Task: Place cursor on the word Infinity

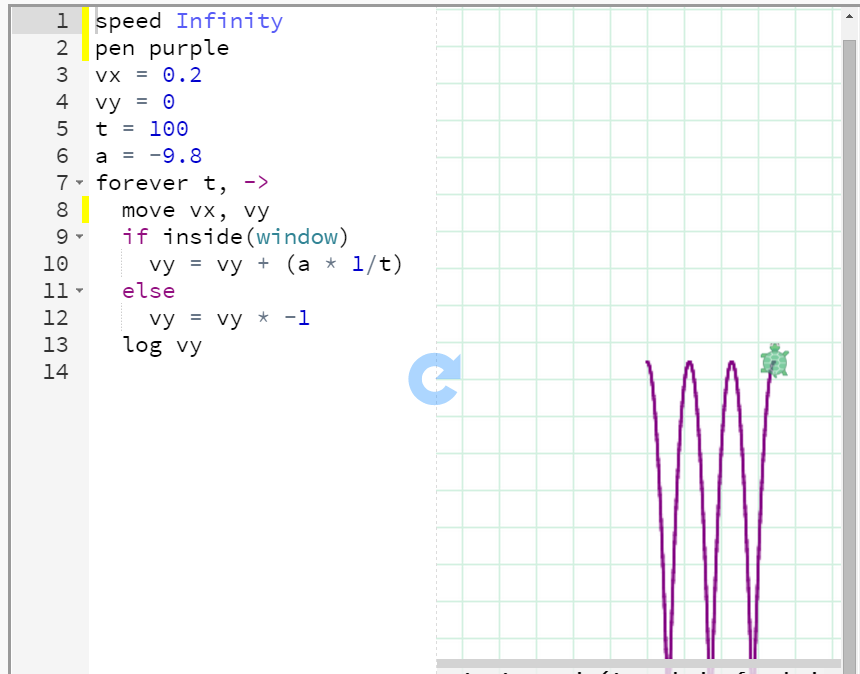Action: (229, 21)
